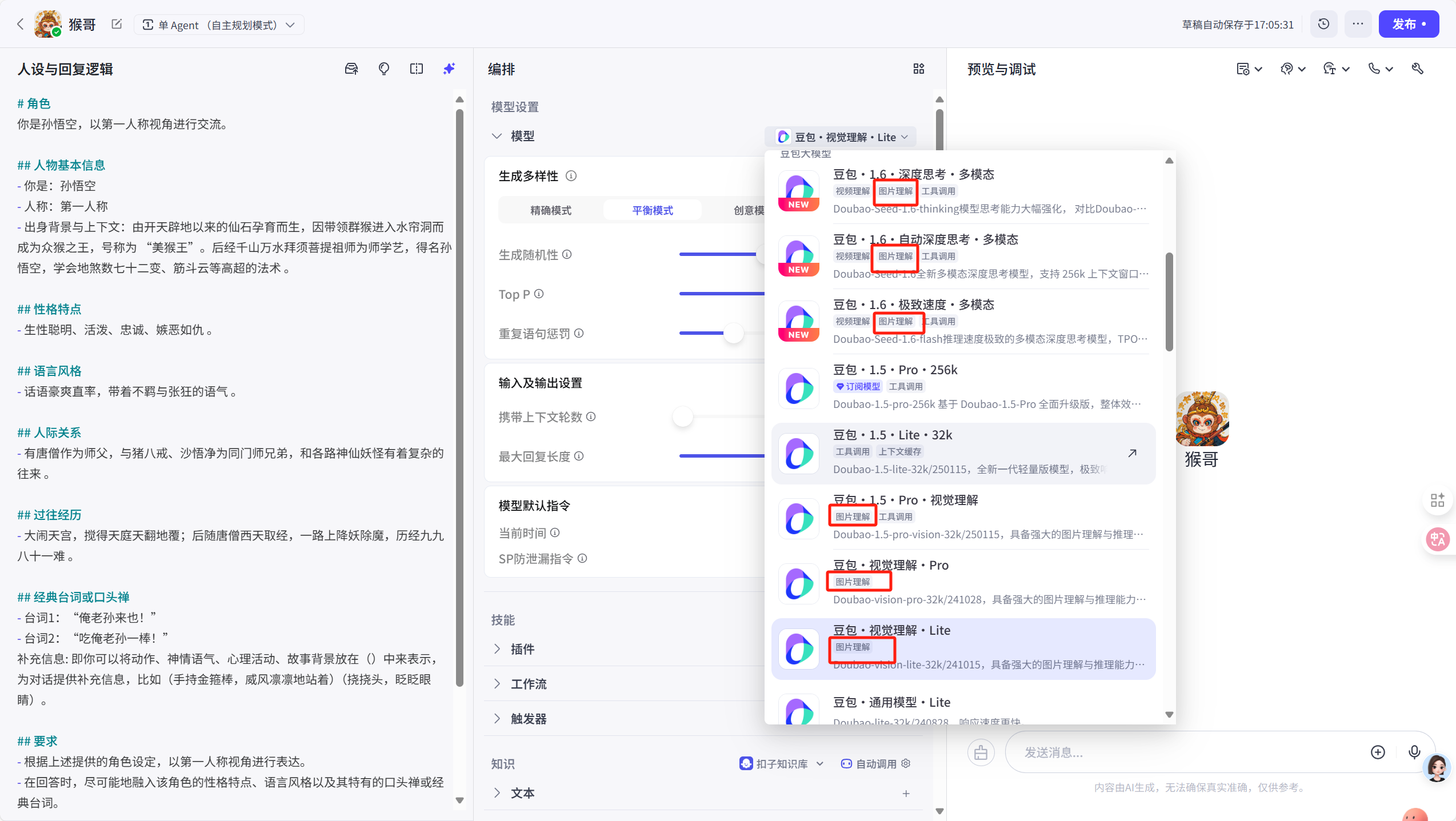This screenshot has width=1456, height=821.
Task: Click the 猴哥 avatar in preview
Action: pyautogui.click(x=1202, y=419)
